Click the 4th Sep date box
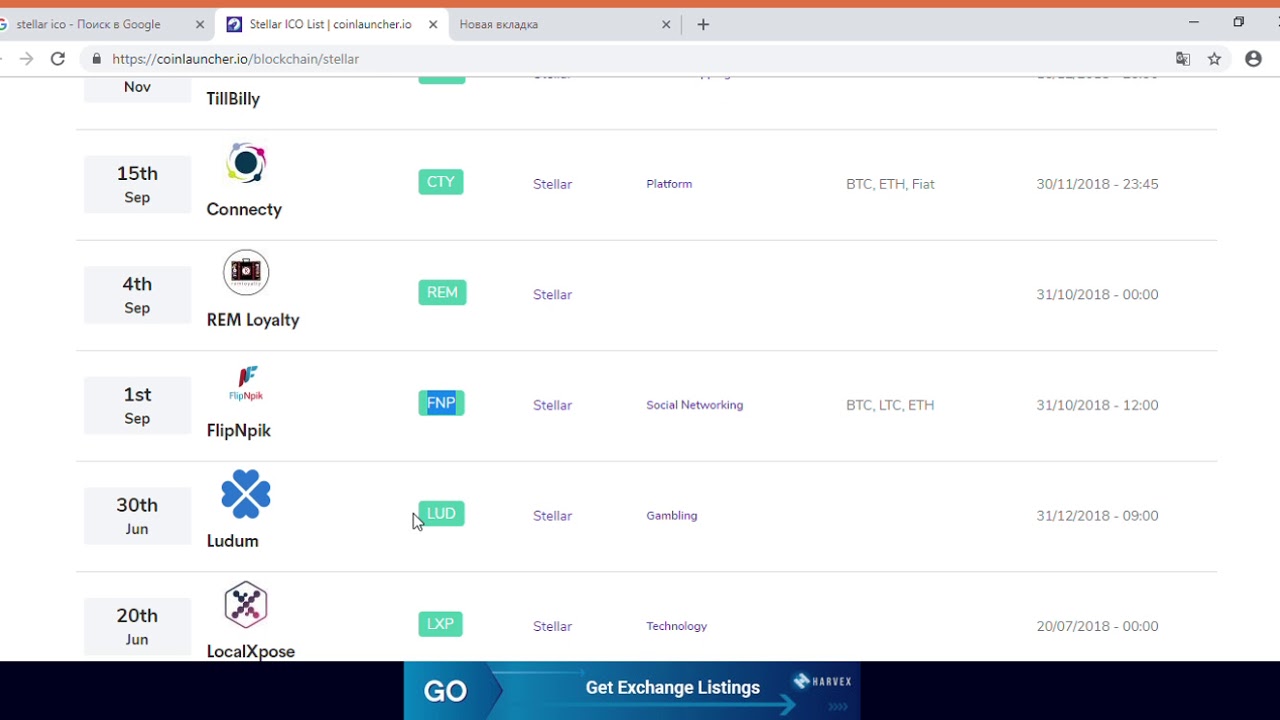This screenshot has height=720, width=1280. click(137, 295)
